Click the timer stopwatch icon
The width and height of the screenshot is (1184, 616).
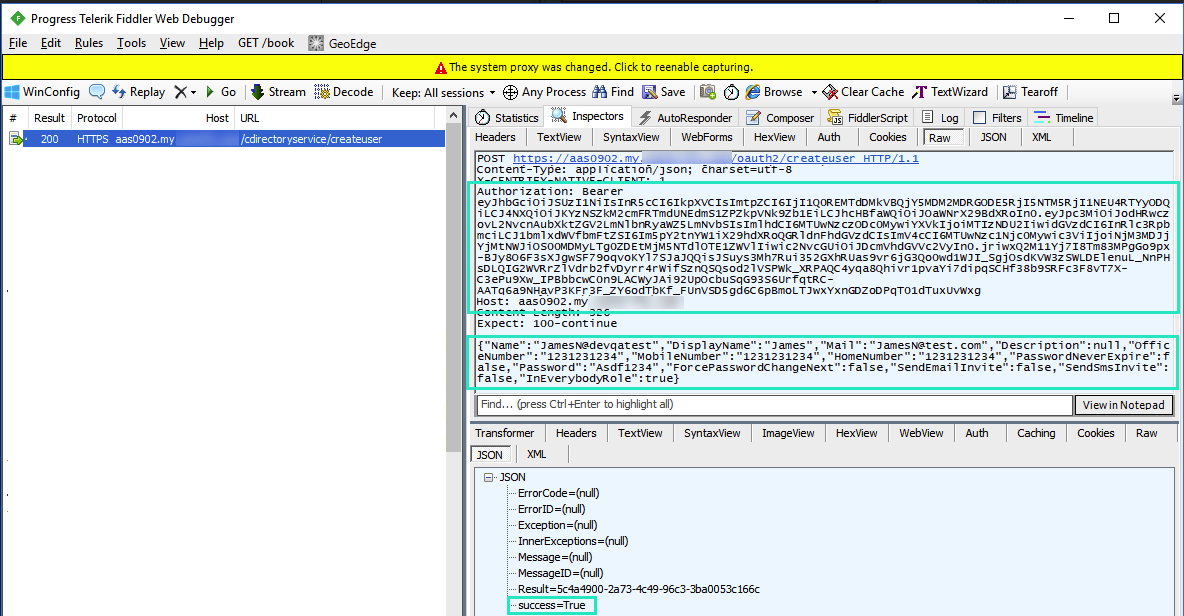click(x=731, y=92)
